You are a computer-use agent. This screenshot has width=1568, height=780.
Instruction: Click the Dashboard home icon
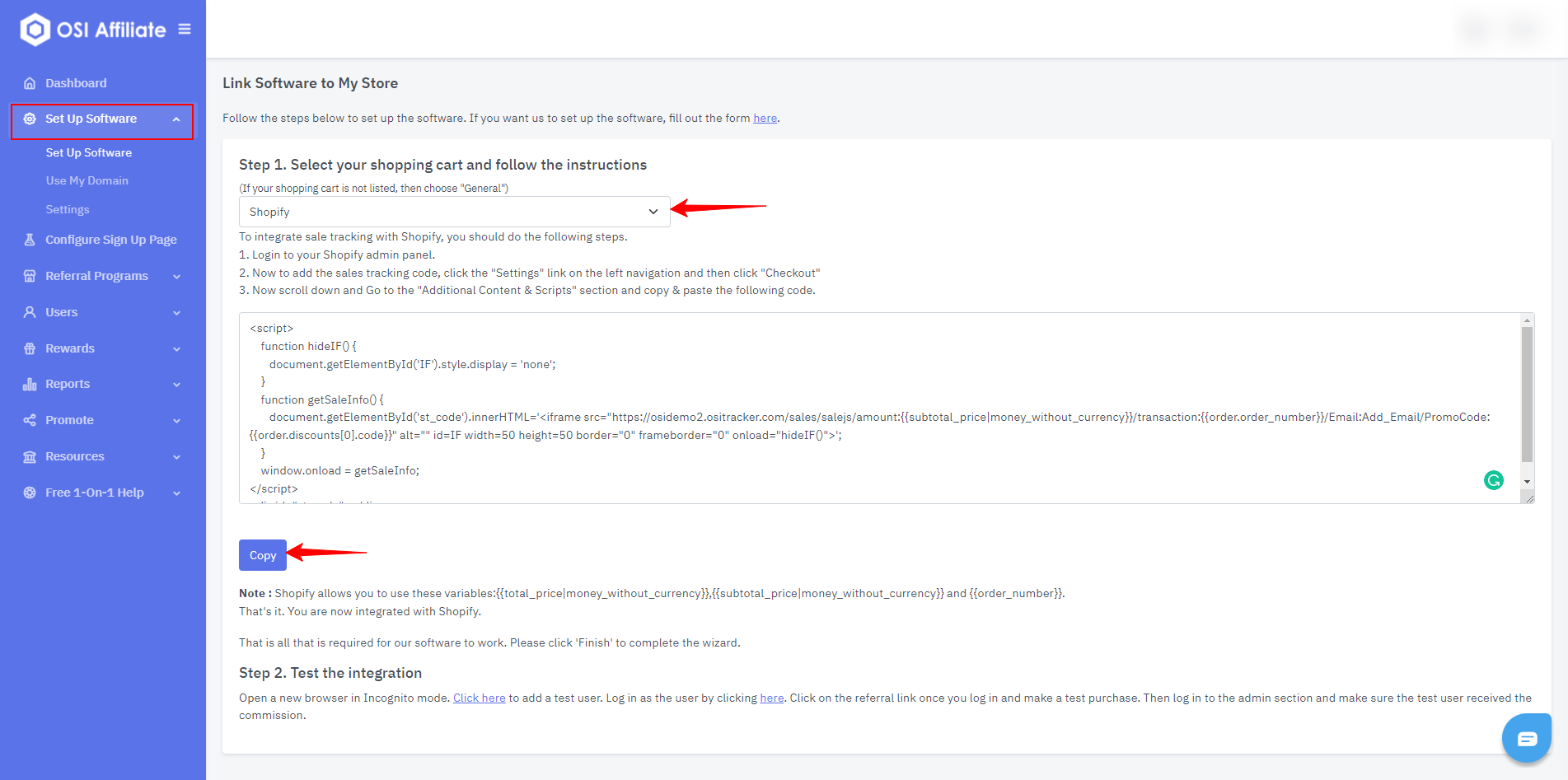pyautogui.click(x=30, y=83)
